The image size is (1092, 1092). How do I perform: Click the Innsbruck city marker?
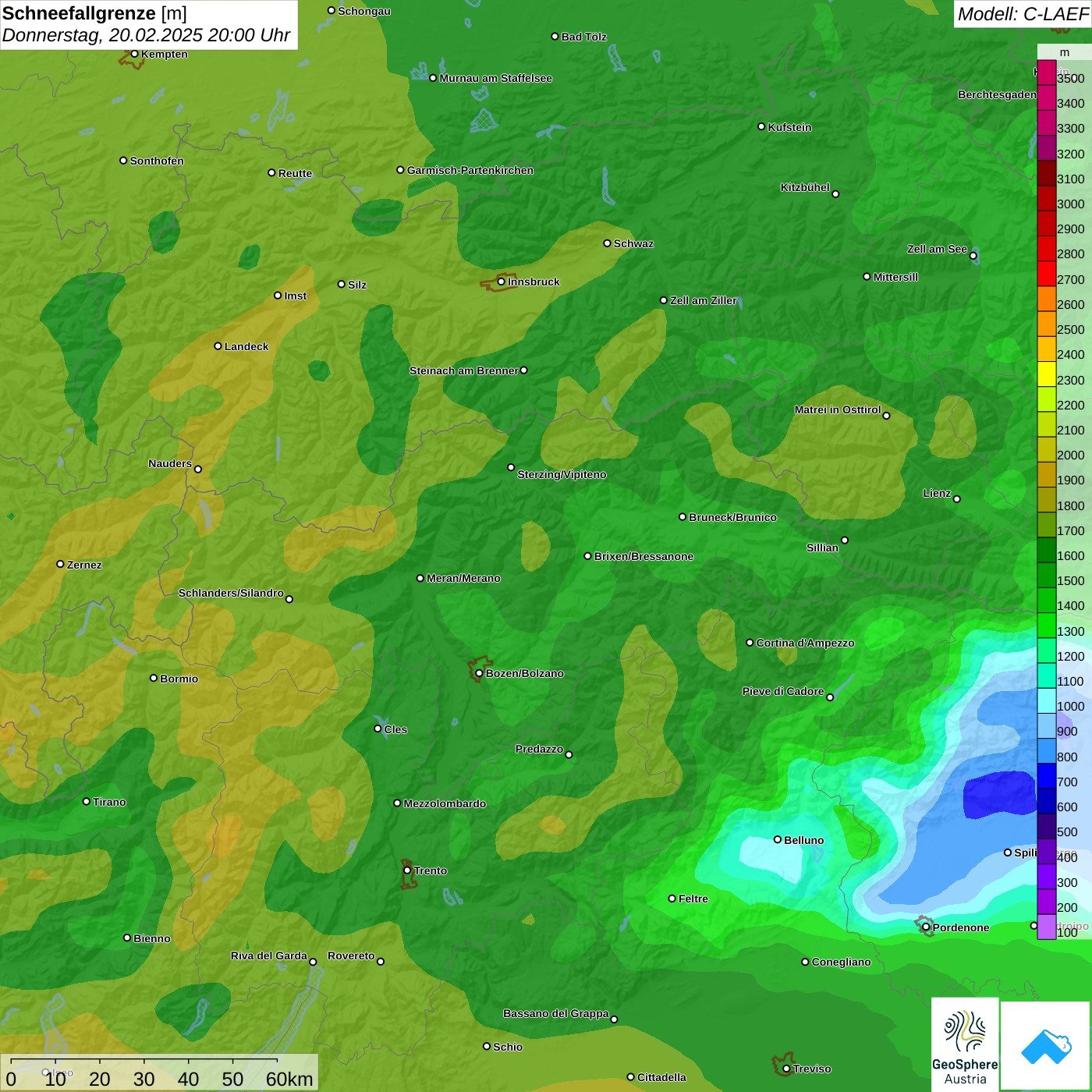pos(501,282)
